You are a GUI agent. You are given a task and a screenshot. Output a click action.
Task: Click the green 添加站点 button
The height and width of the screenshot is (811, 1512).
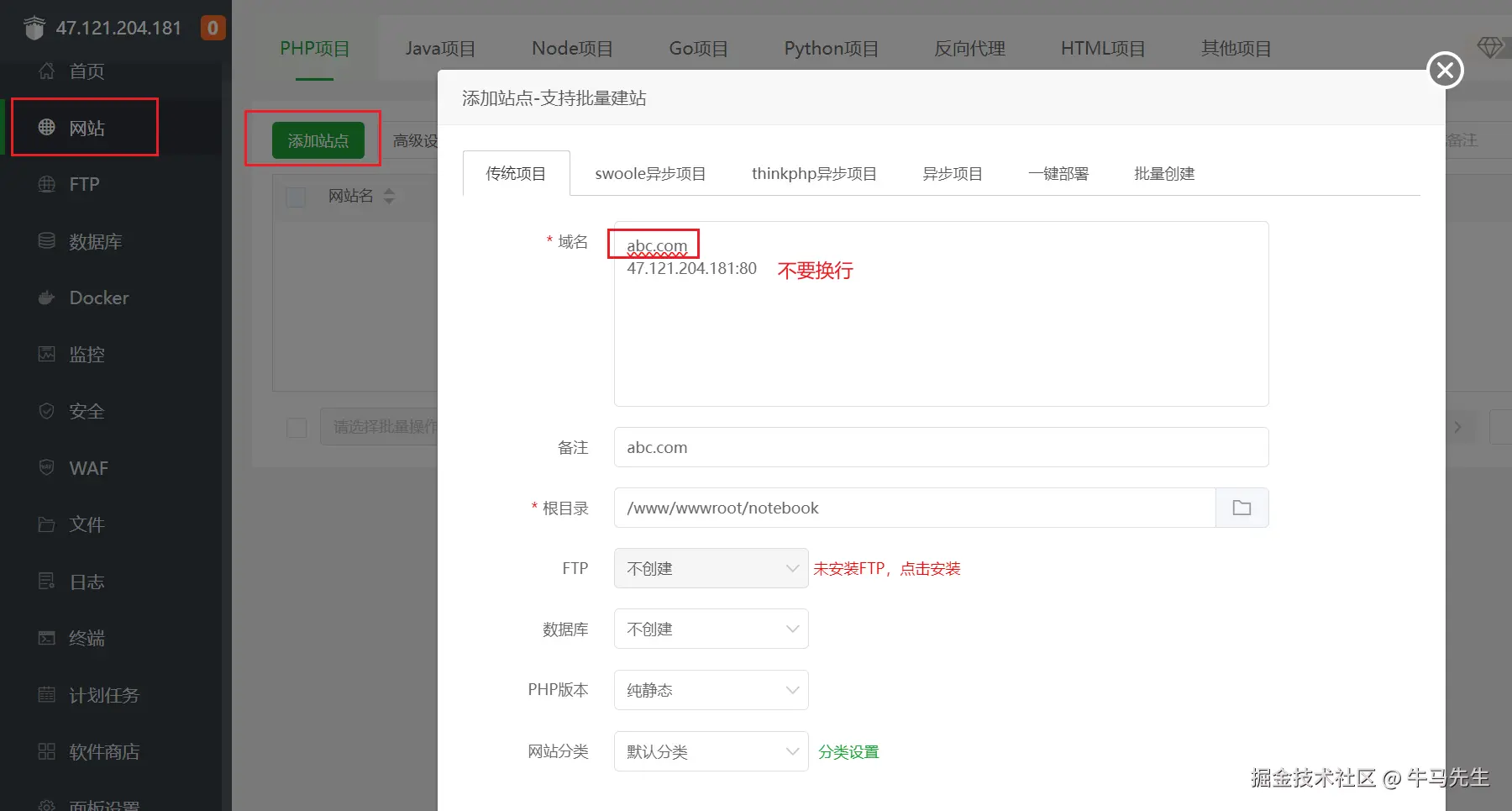[x=318, y=140]
